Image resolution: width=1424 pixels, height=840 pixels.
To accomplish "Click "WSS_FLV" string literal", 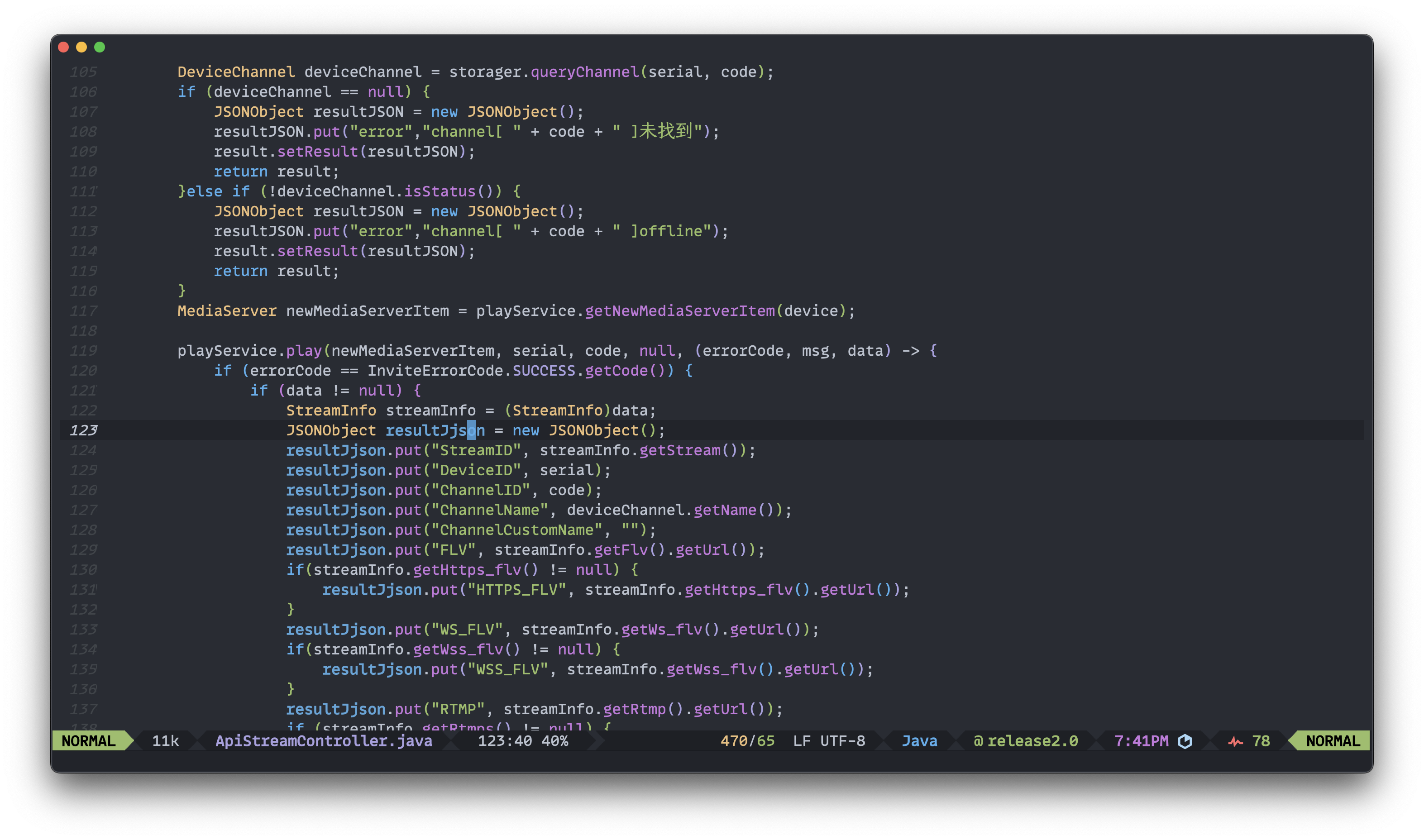I will pyautogui.click(x=508, y=669).
